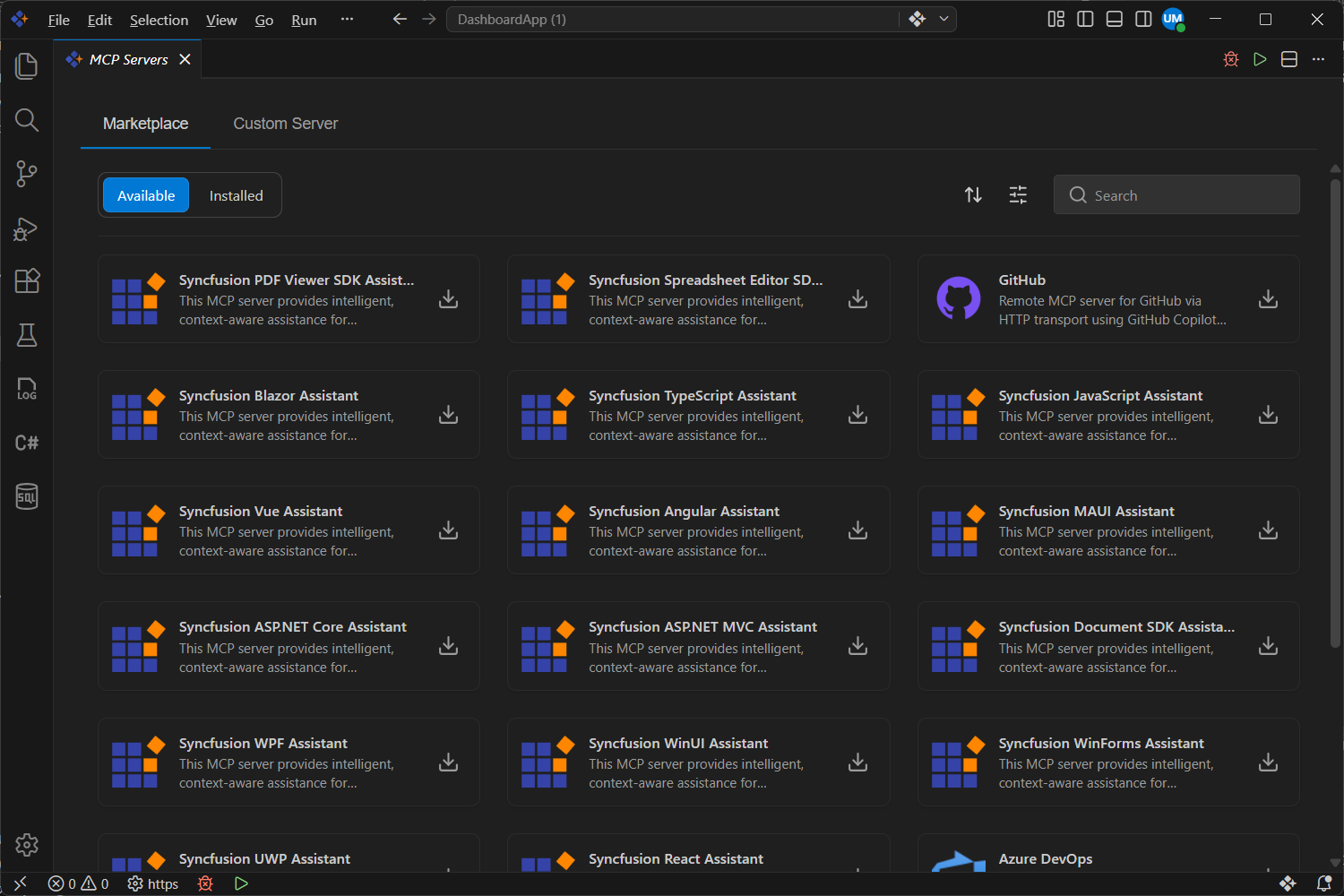The height and width of the screenshot is (896, 1344).
Task: Install the Syncfusion ASP.NET MVC Assistant server
Action: [858, 646]
